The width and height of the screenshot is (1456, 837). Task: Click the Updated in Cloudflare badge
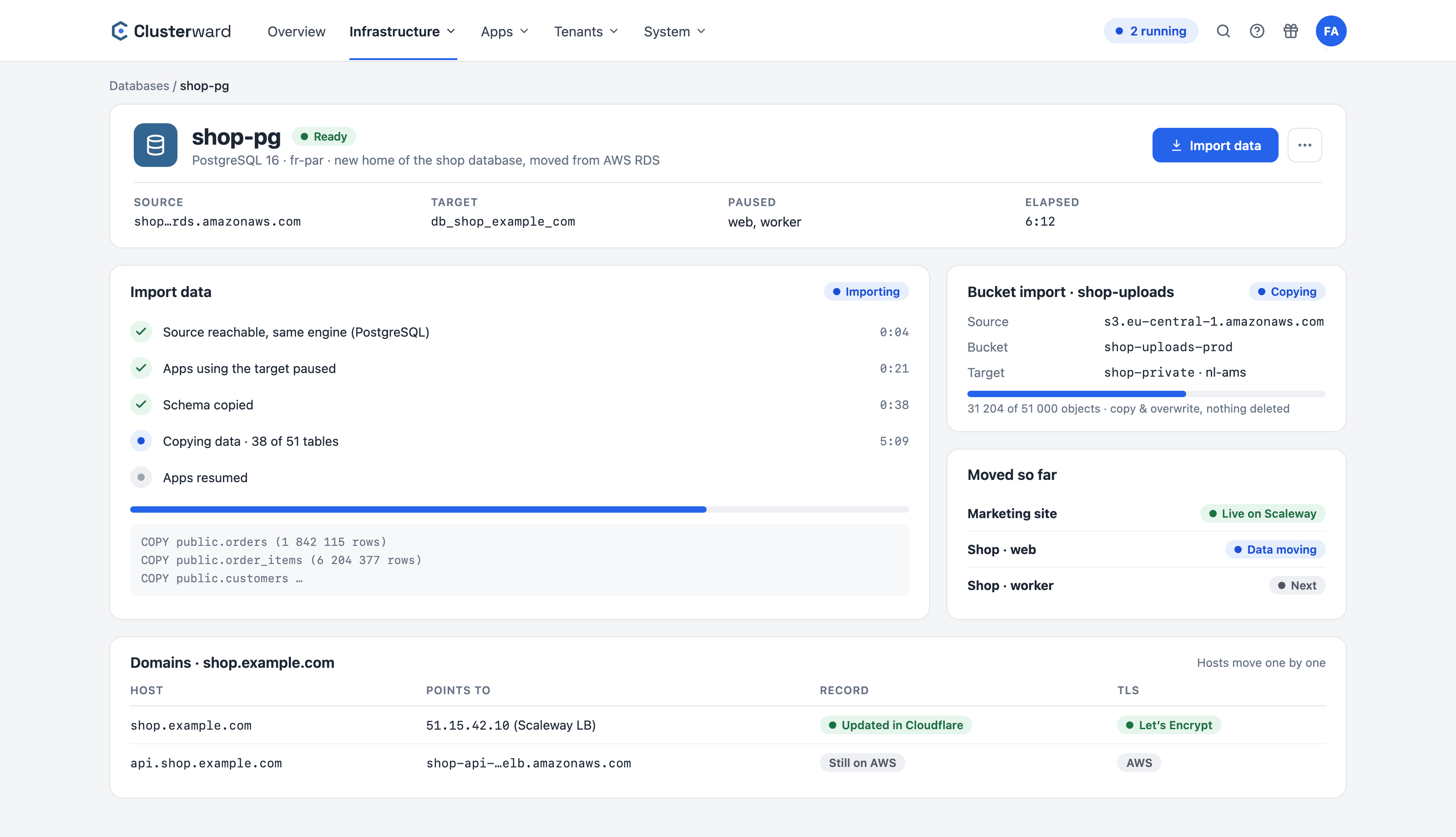[x=895, y=725]
